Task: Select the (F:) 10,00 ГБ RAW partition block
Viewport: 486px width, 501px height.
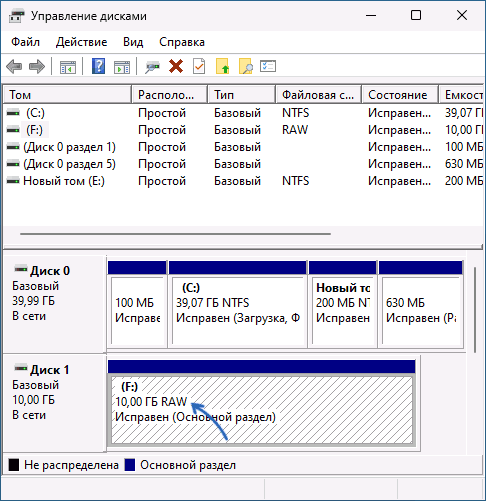Action: click(262, 403)
